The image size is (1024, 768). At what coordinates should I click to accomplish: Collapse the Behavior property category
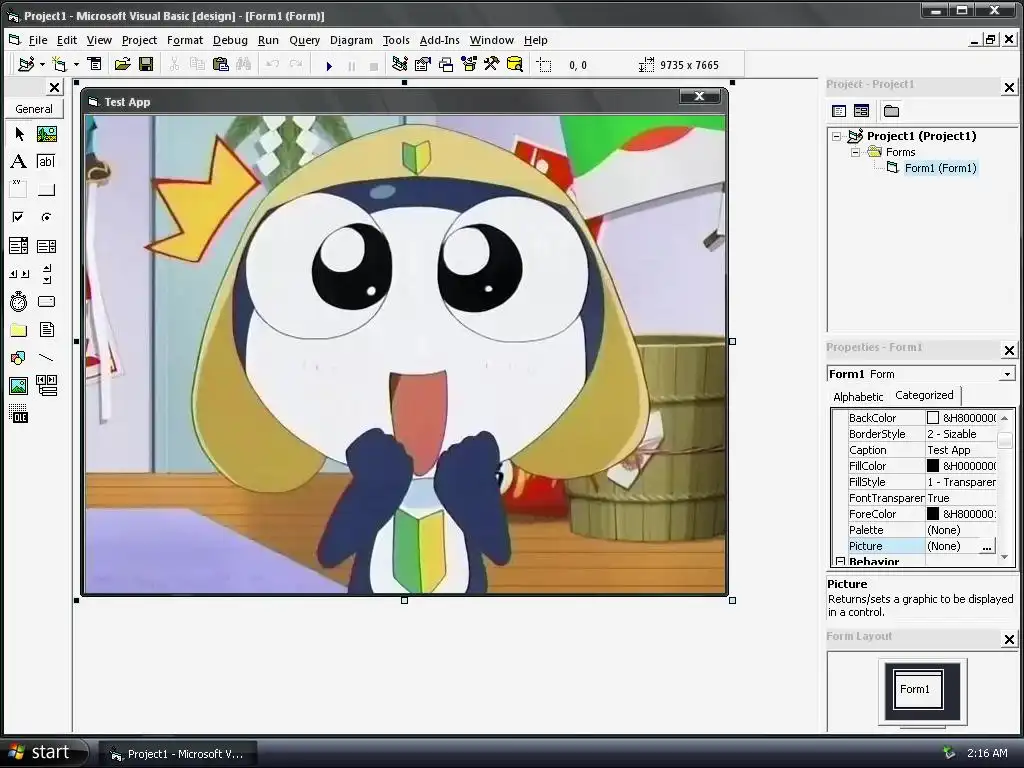840,562
